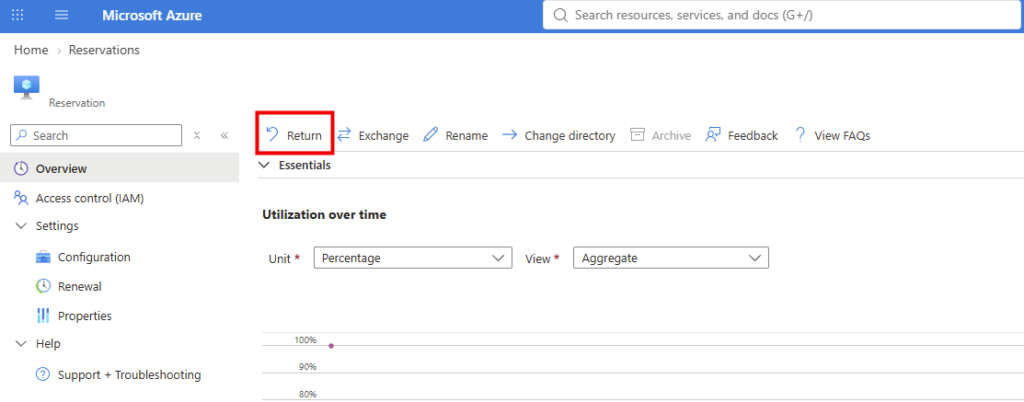
Task: Click the Properties bars icon
Action: coord(43,316)
